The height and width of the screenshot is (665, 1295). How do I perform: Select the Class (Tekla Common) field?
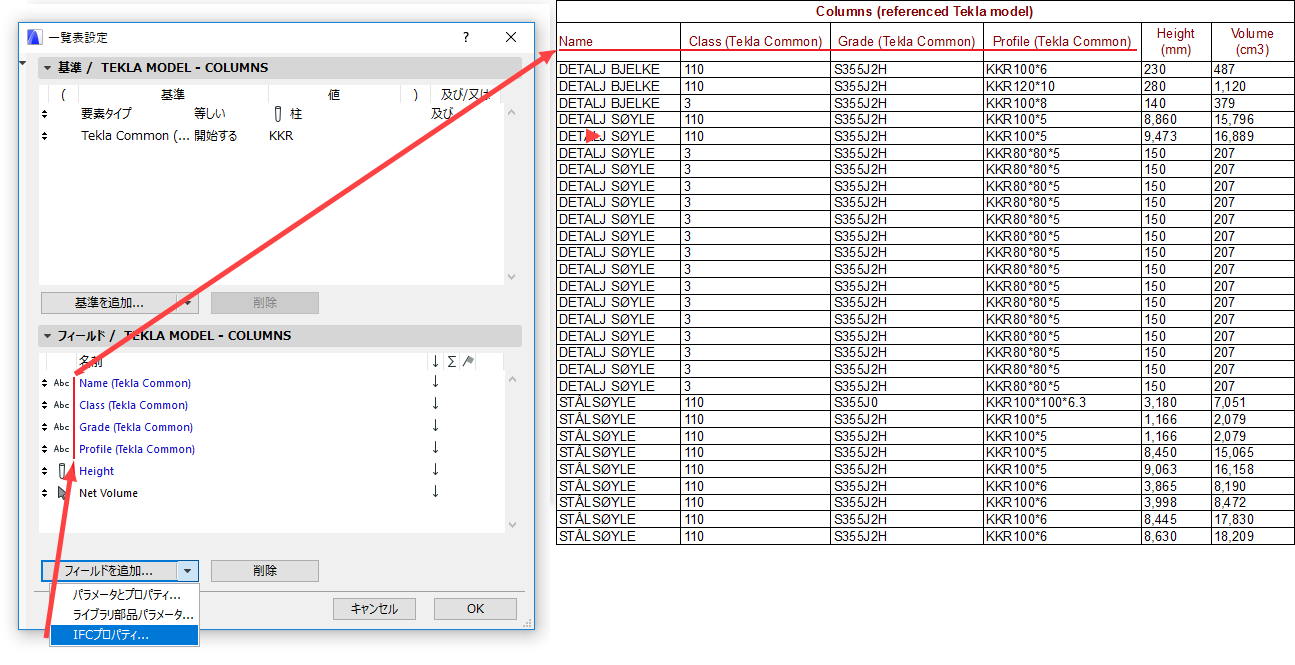134,405
